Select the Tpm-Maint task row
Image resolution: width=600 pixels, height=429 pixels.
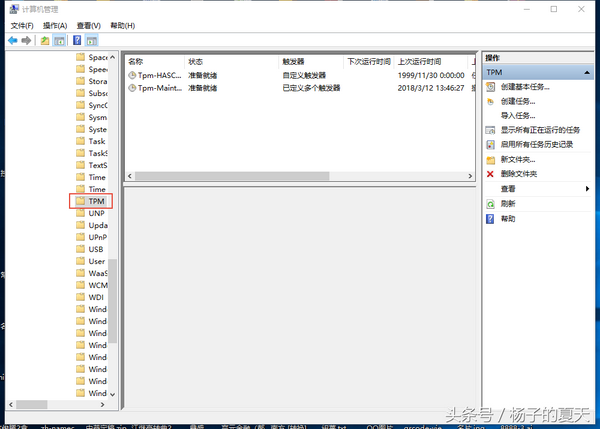156,88
